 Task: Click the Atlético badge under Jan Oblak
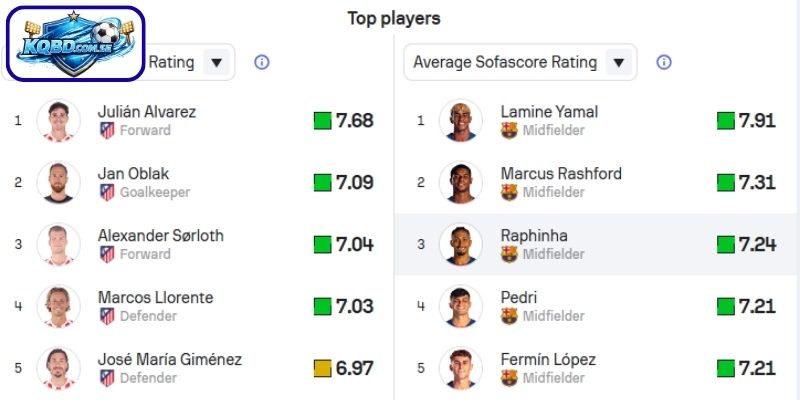tap(107, 192)
